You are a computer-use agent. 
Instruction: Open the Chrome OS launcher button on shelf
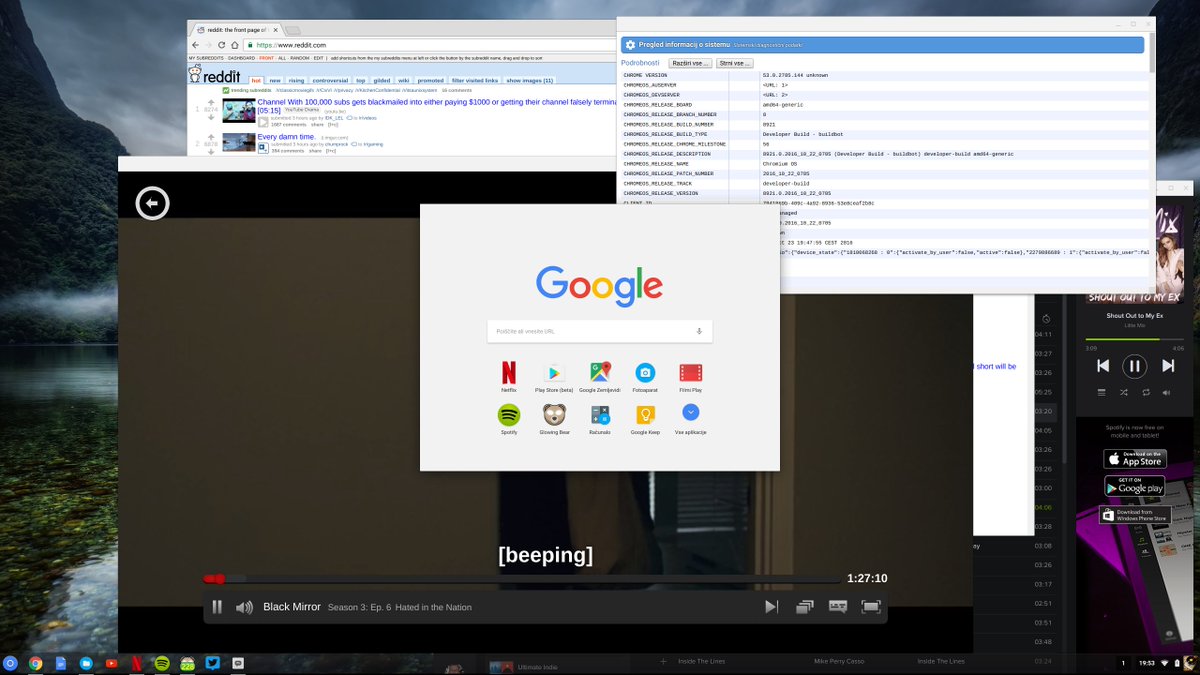pos(10,663)
